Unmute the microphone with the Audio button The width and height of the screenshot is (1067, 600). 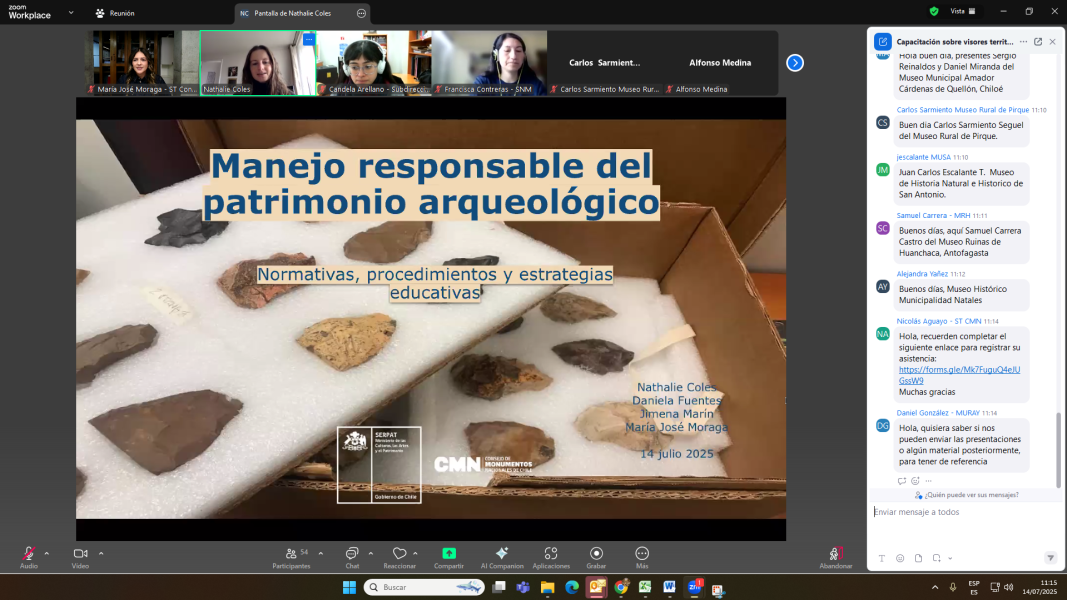tap(28, 554)
